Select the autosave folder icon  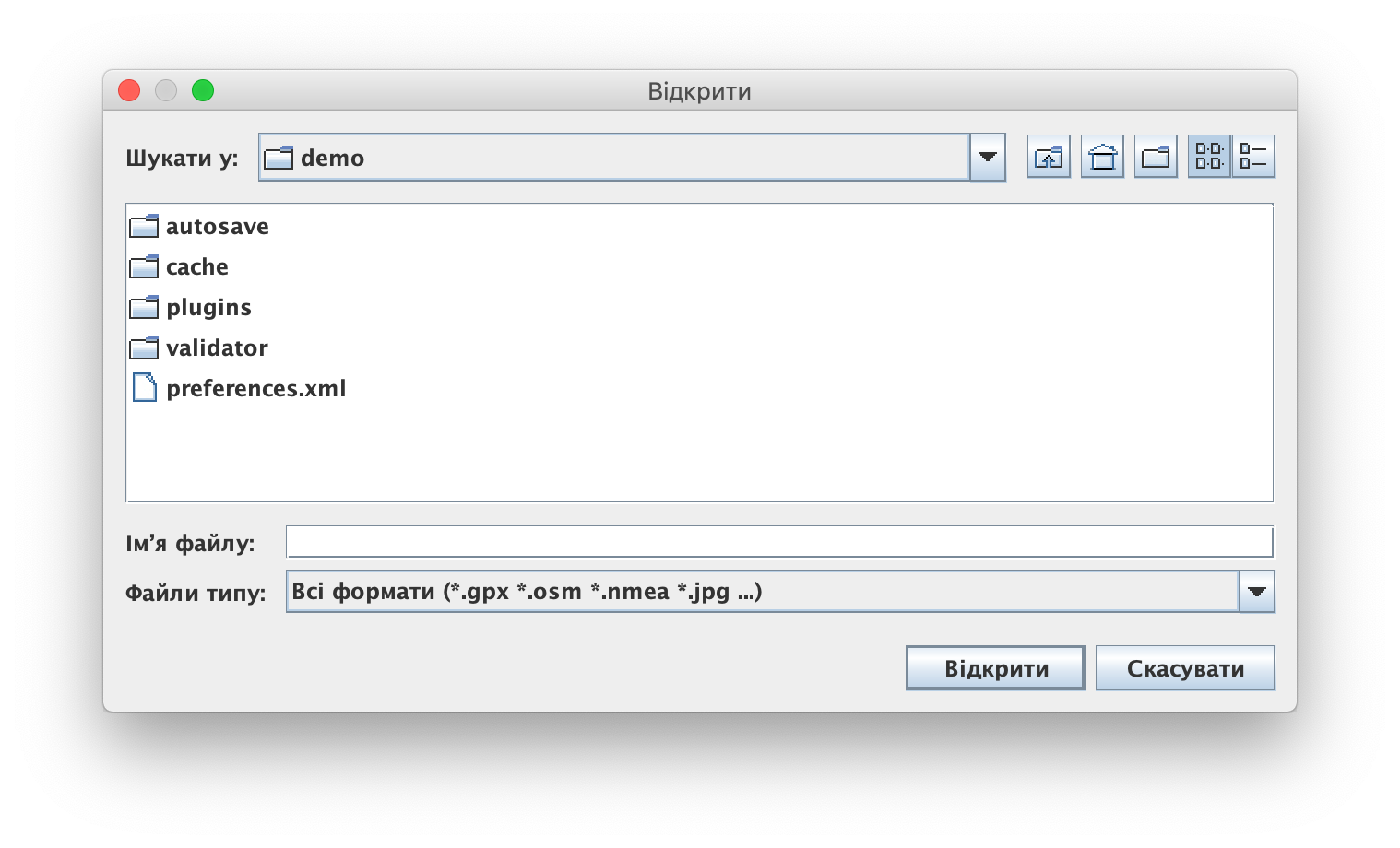click(144, 226)
